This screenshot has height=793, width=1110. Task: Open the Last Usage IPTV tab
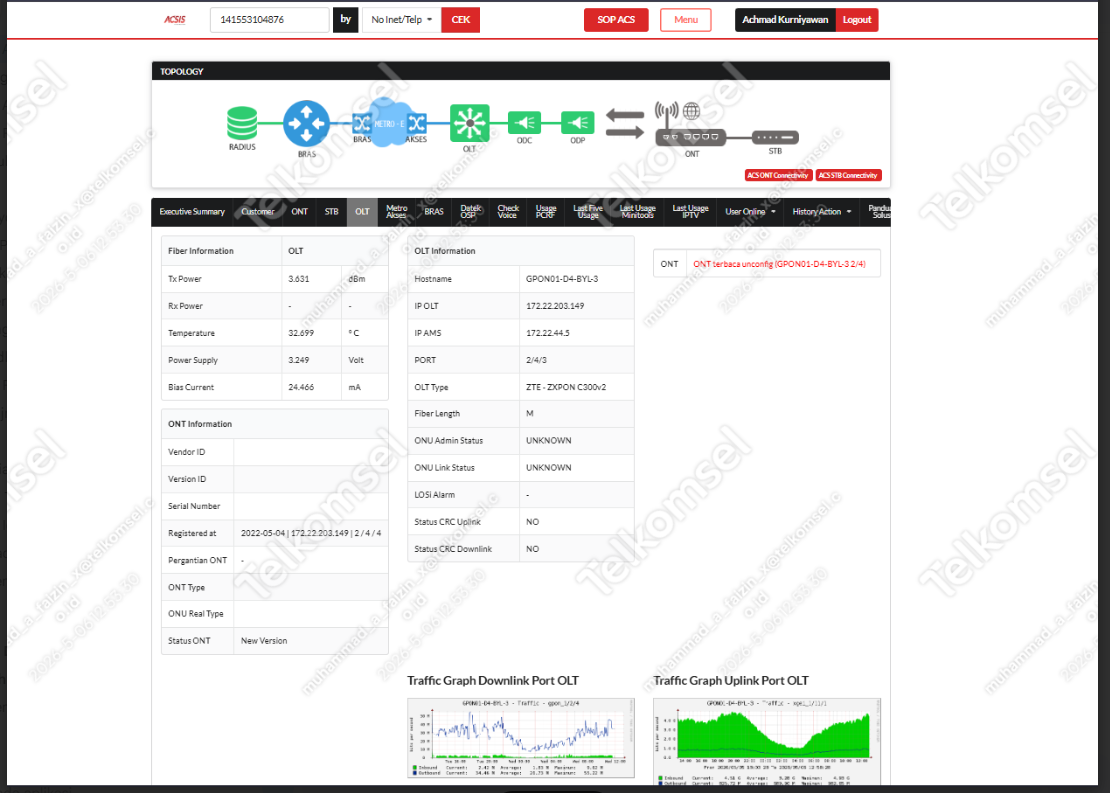pos(690,212)
